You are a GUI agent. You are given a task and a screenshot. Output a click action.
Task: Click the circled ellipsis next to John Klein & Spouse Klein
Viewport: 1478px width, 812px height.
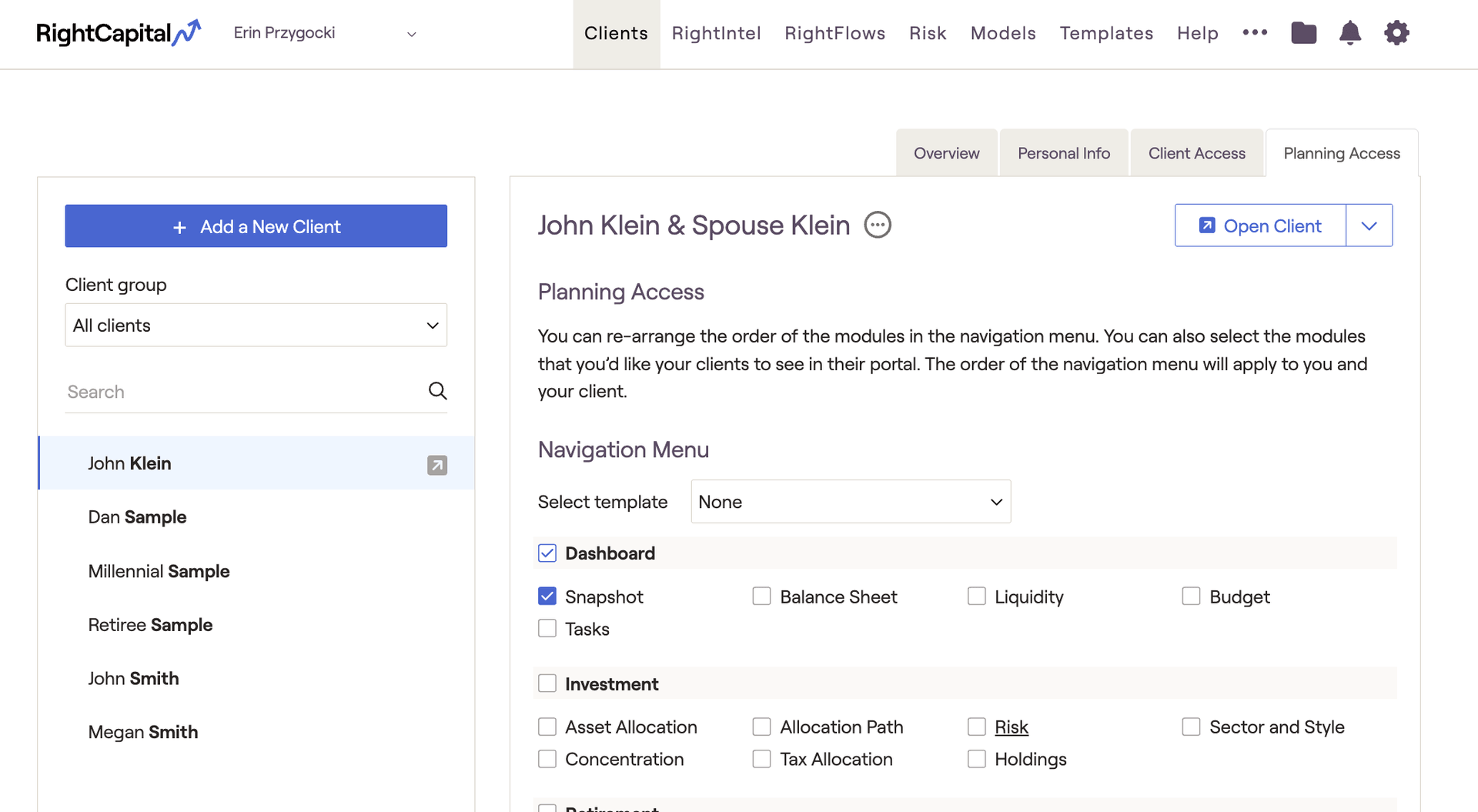coord(878,225)
